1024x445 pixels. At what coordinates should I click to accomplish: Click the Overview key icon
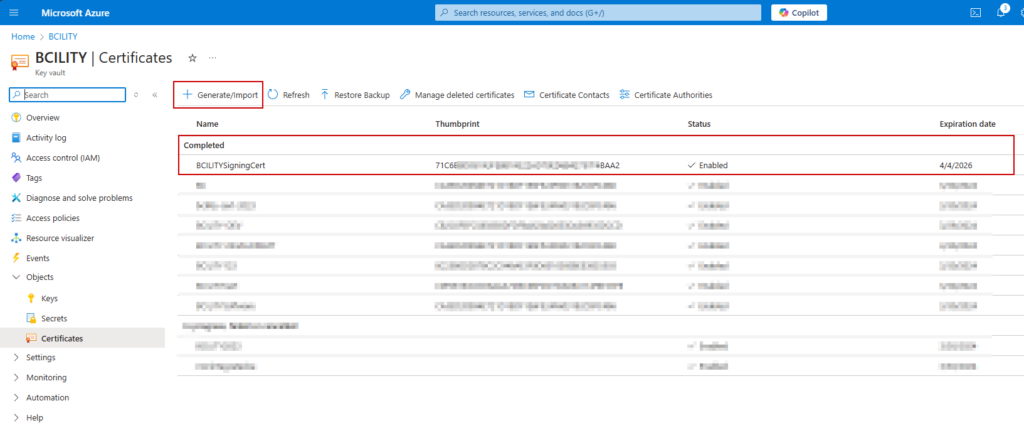[x=16, y=118]
